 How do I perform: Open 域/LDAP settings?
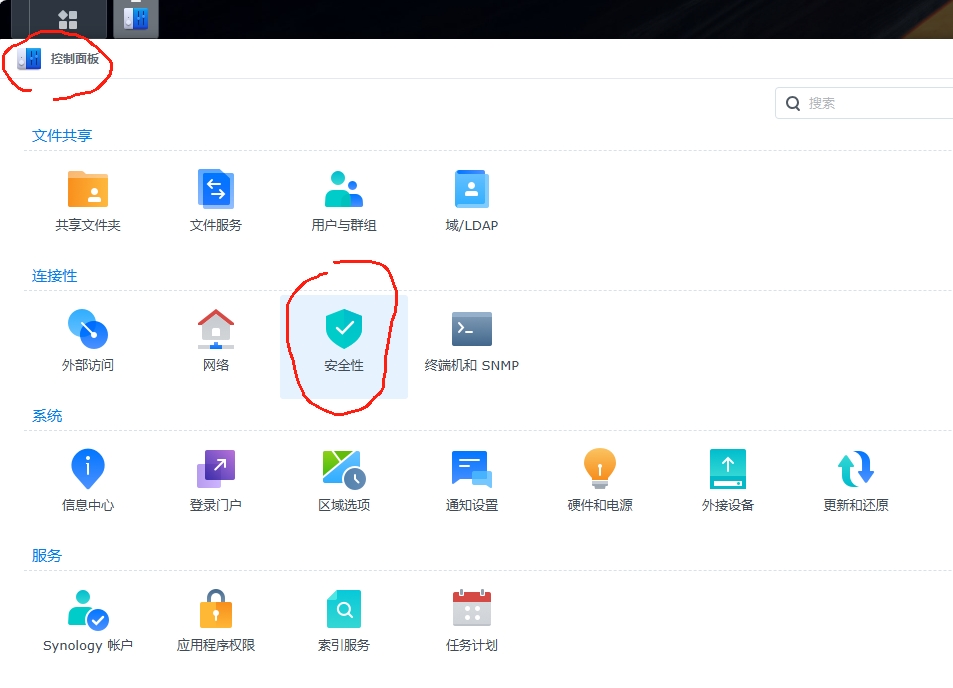point(470,197)
